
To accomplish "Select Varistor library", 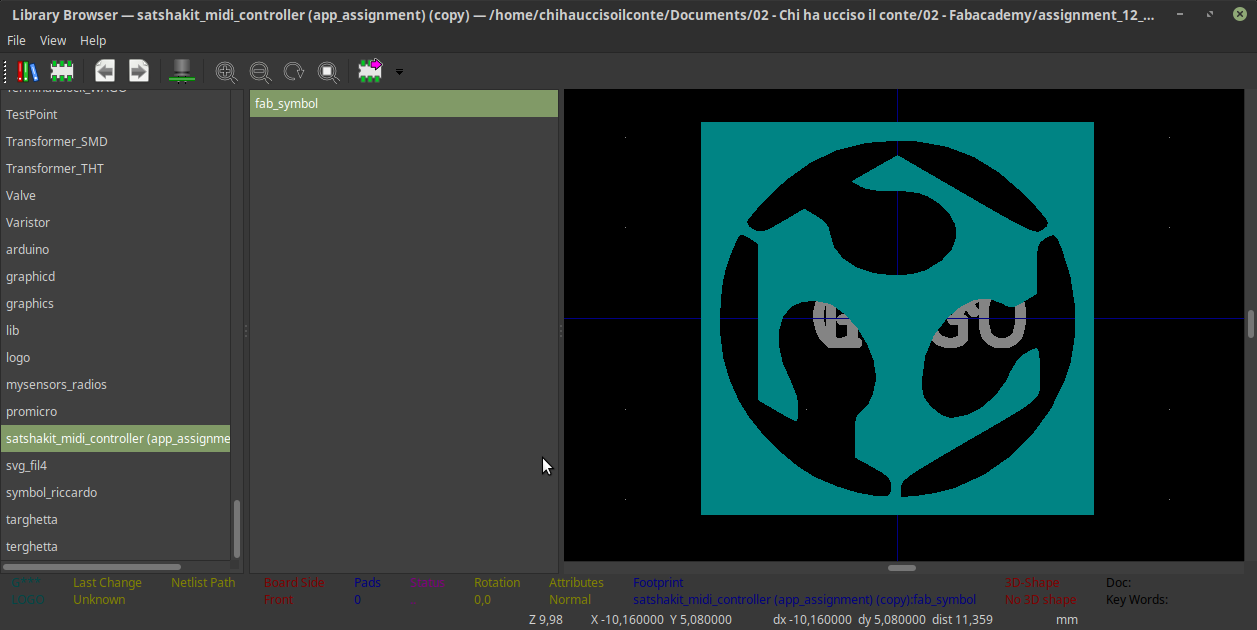I will click(x=115, y=223).
